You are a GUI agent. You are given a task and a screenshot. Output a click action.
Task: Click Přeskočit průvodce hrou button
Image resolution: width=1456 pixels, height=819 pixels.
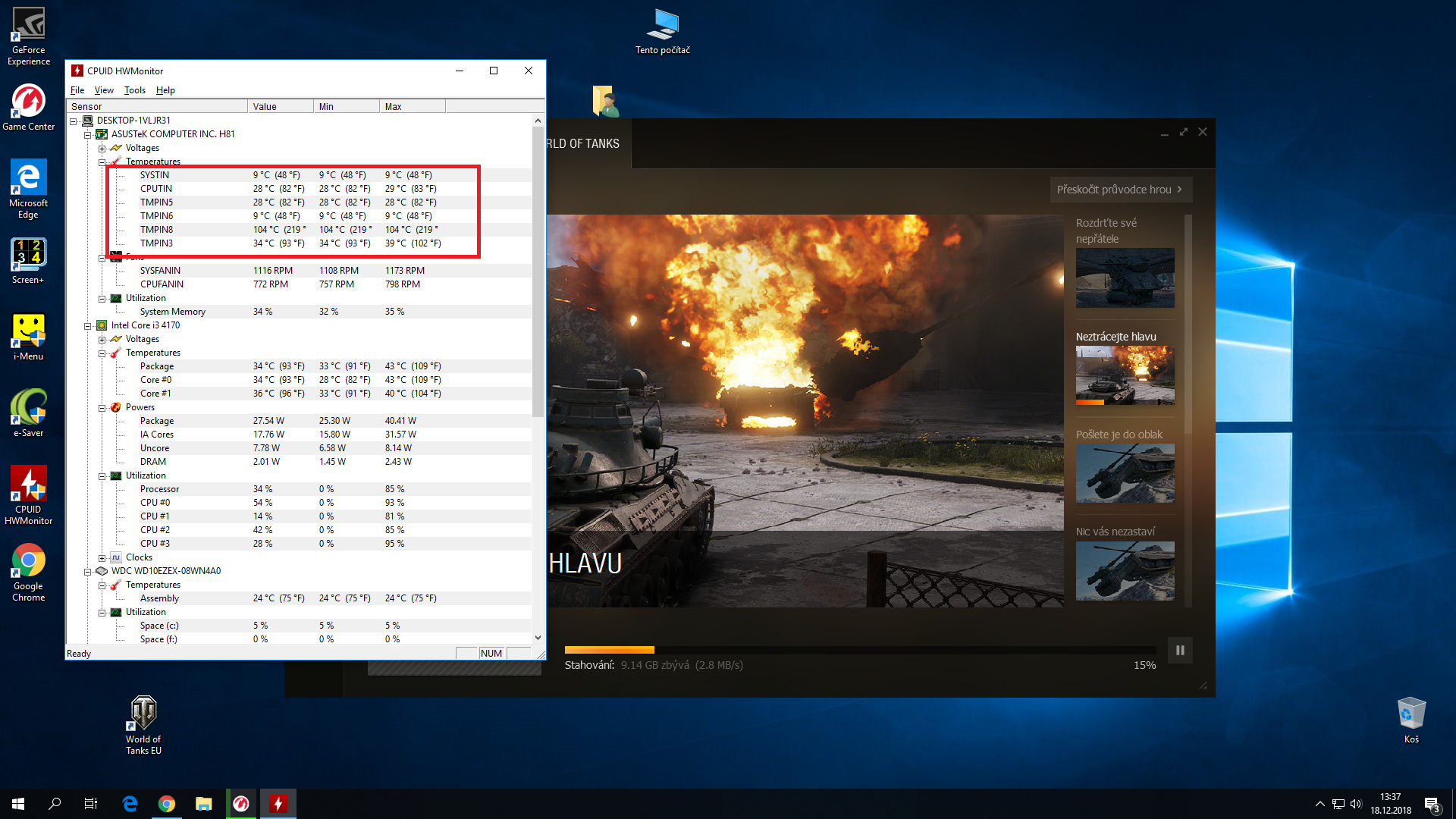pyautogui.click(x=1120, y=190)
